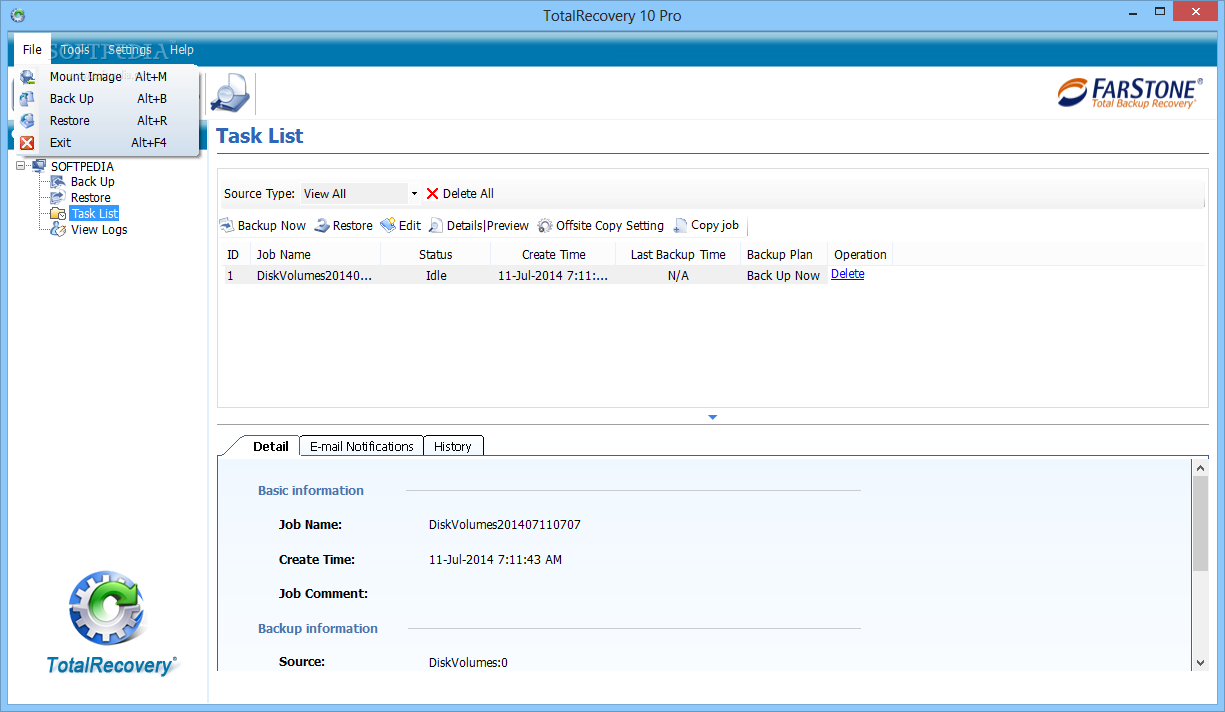
Task: Click the Details|Preview icon
Action: click(436, 226)
